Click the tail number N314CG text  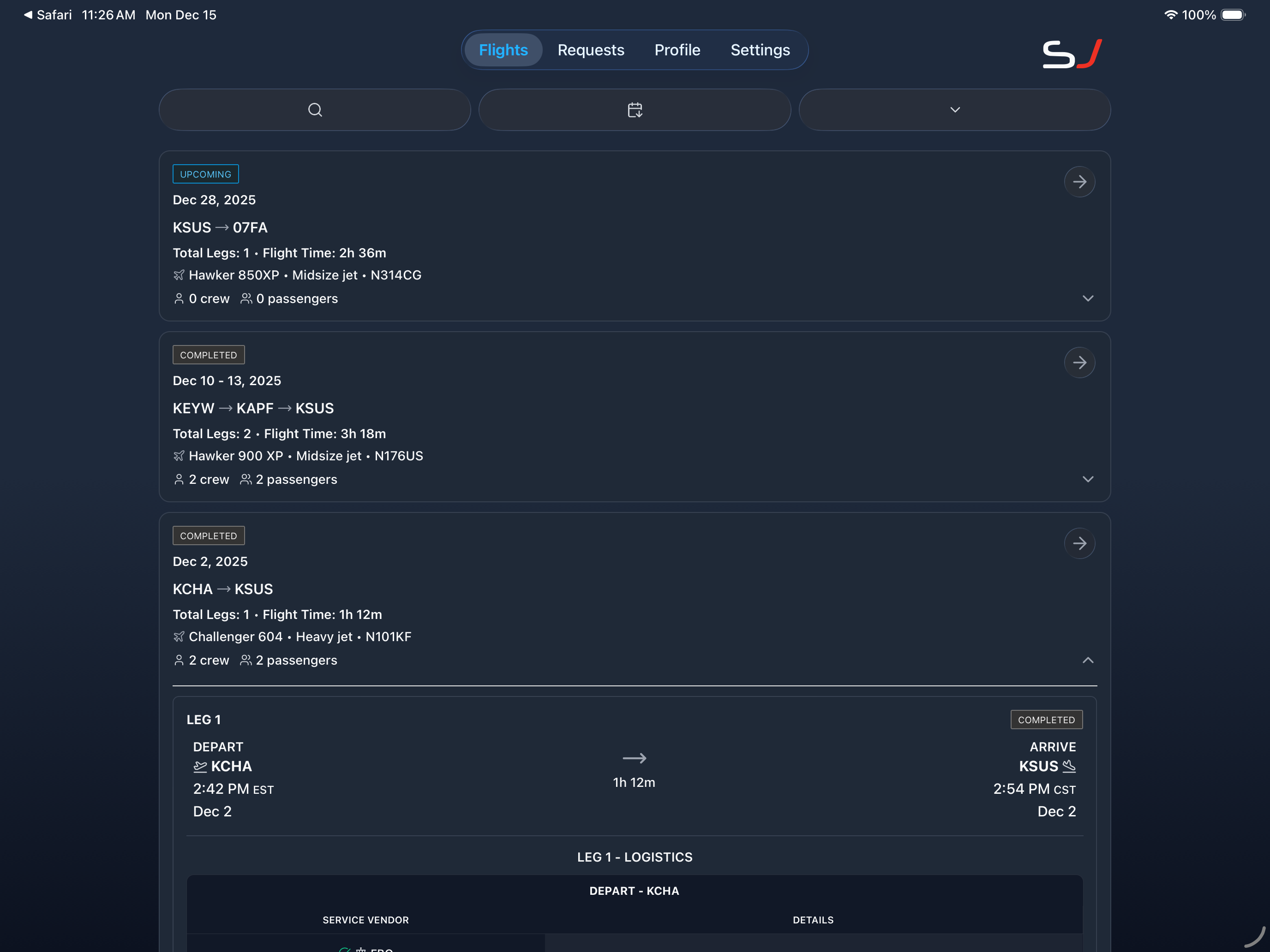pos(395,275)
